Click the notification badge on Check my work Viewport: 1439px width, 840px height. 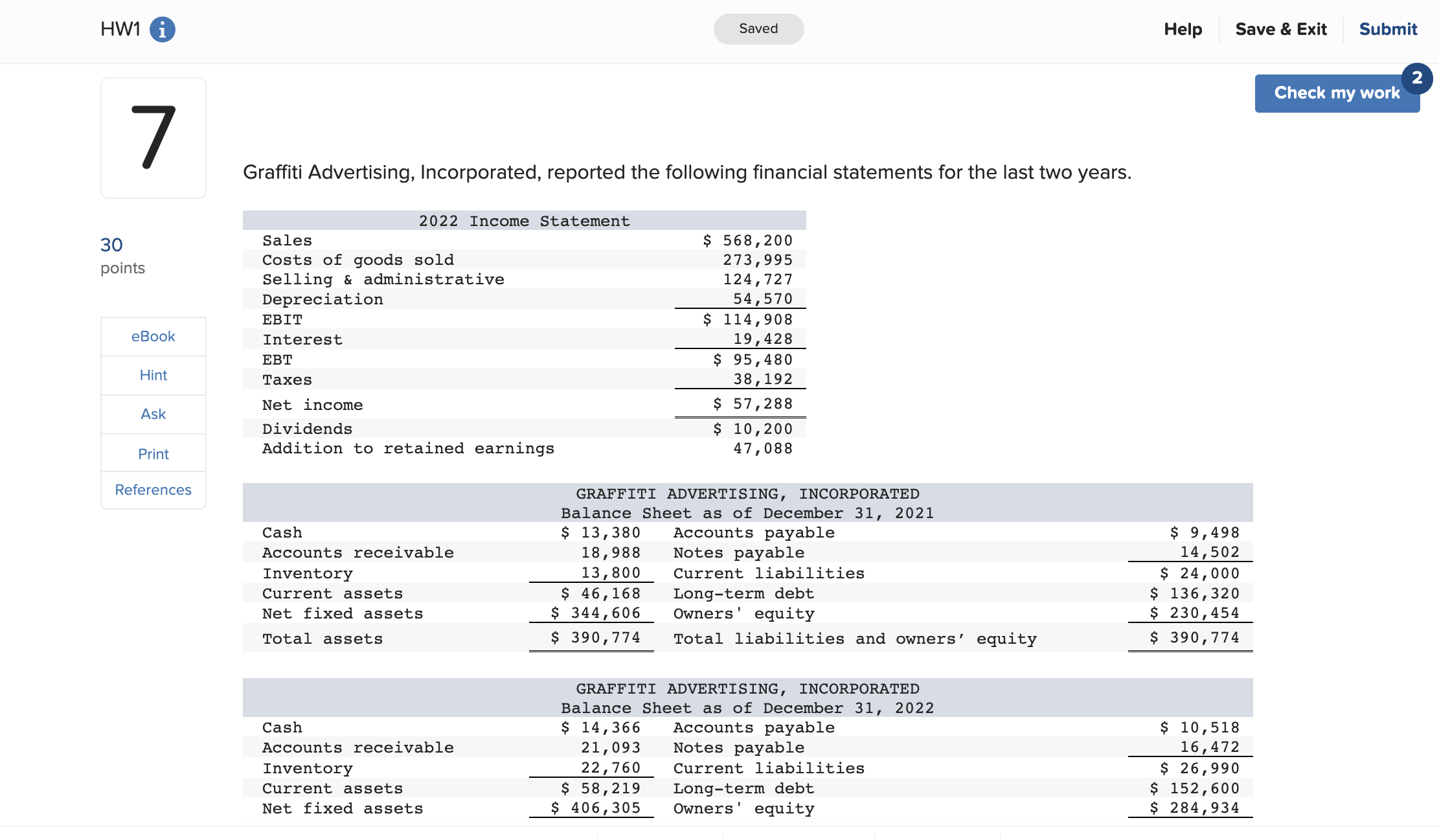pyautogui.click(x=1417, y=78)
